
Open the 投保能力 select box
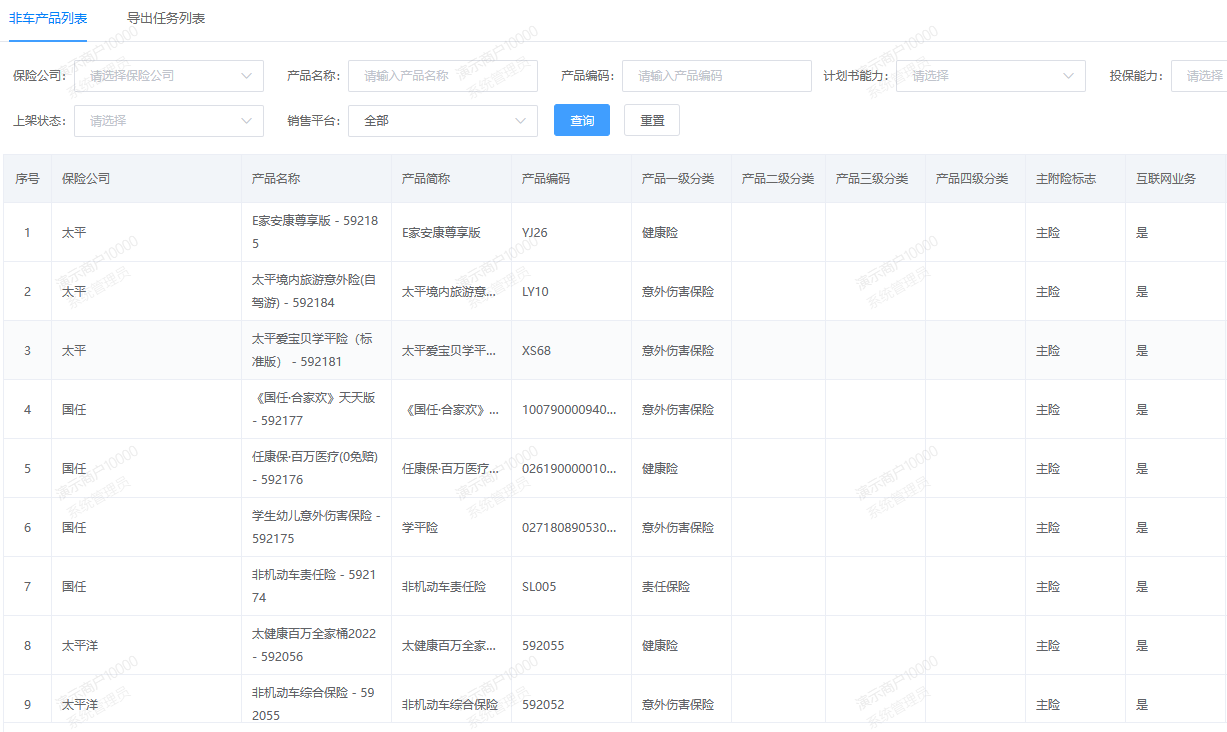[x=1200, y=76]
